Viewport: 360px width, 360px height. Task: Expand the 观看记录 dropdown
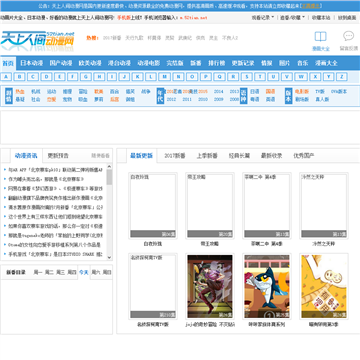(x=263, y=17)
